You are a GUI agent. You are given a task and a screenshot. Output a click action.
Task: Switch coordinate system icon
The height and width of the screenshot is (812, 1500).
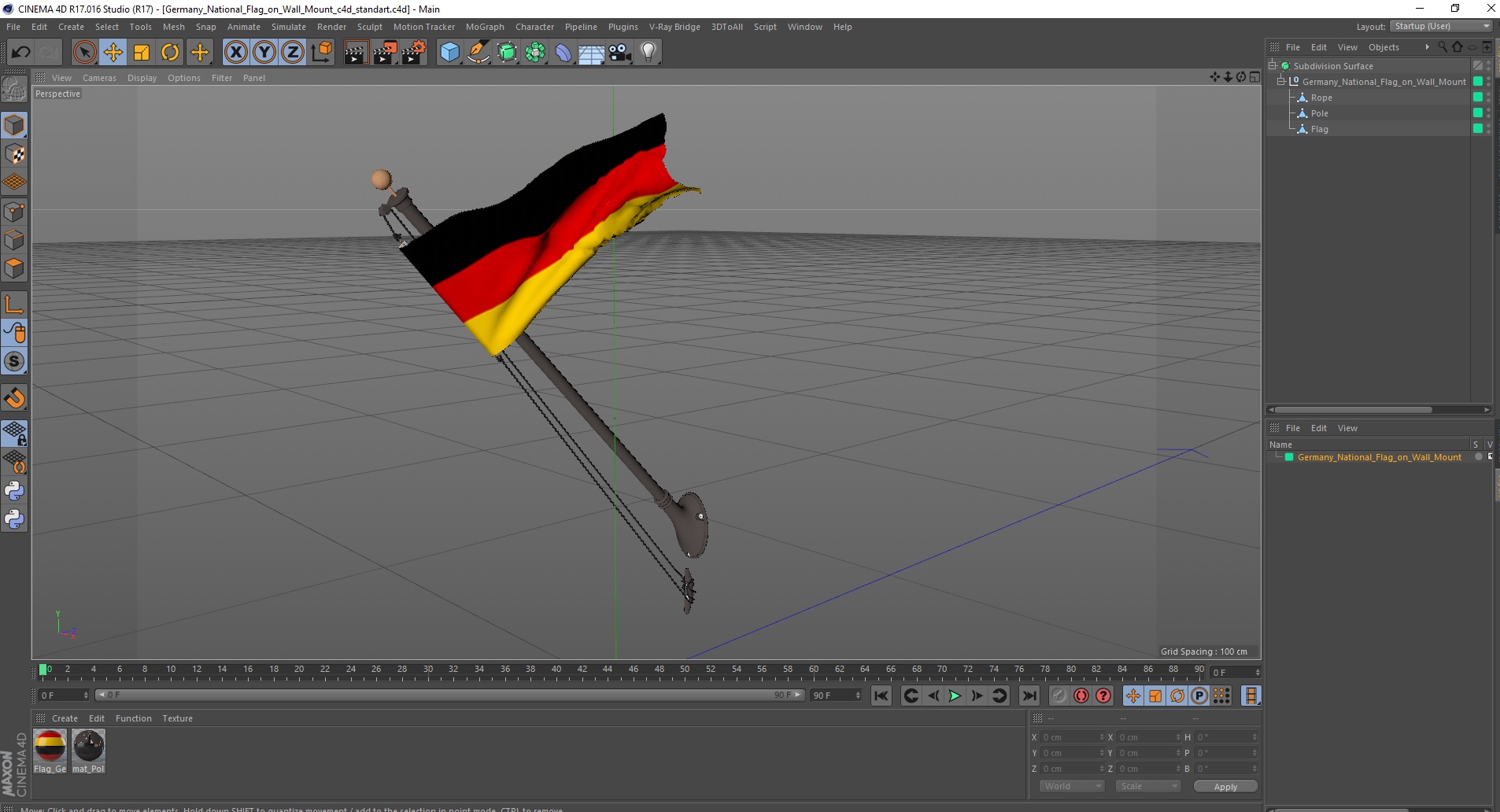click(322, 53)
